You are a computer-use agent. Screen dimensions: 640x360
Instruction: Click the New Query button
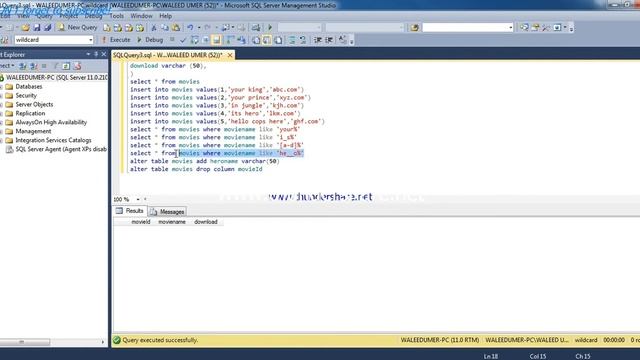(x=78, y=27)
